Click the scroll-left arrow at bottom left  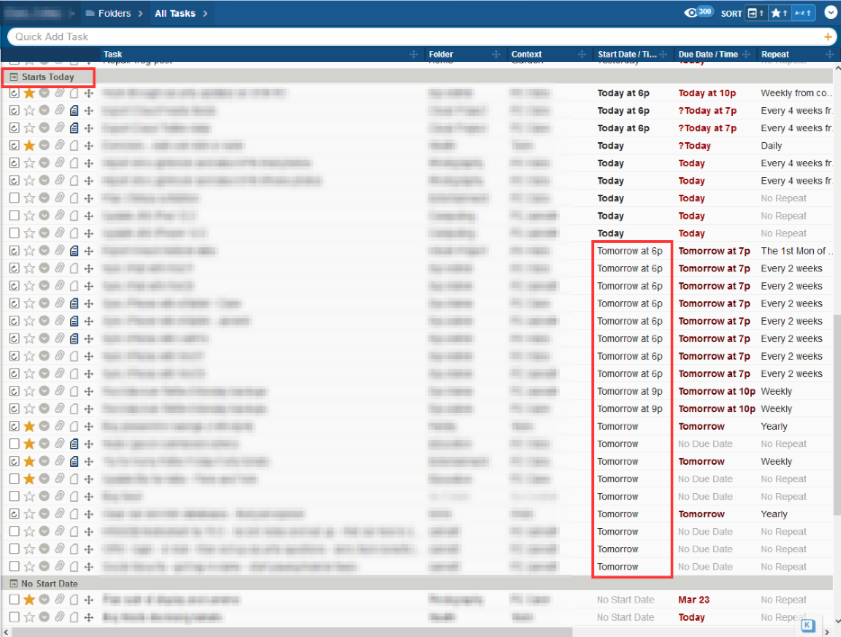(x=5, y=633)
